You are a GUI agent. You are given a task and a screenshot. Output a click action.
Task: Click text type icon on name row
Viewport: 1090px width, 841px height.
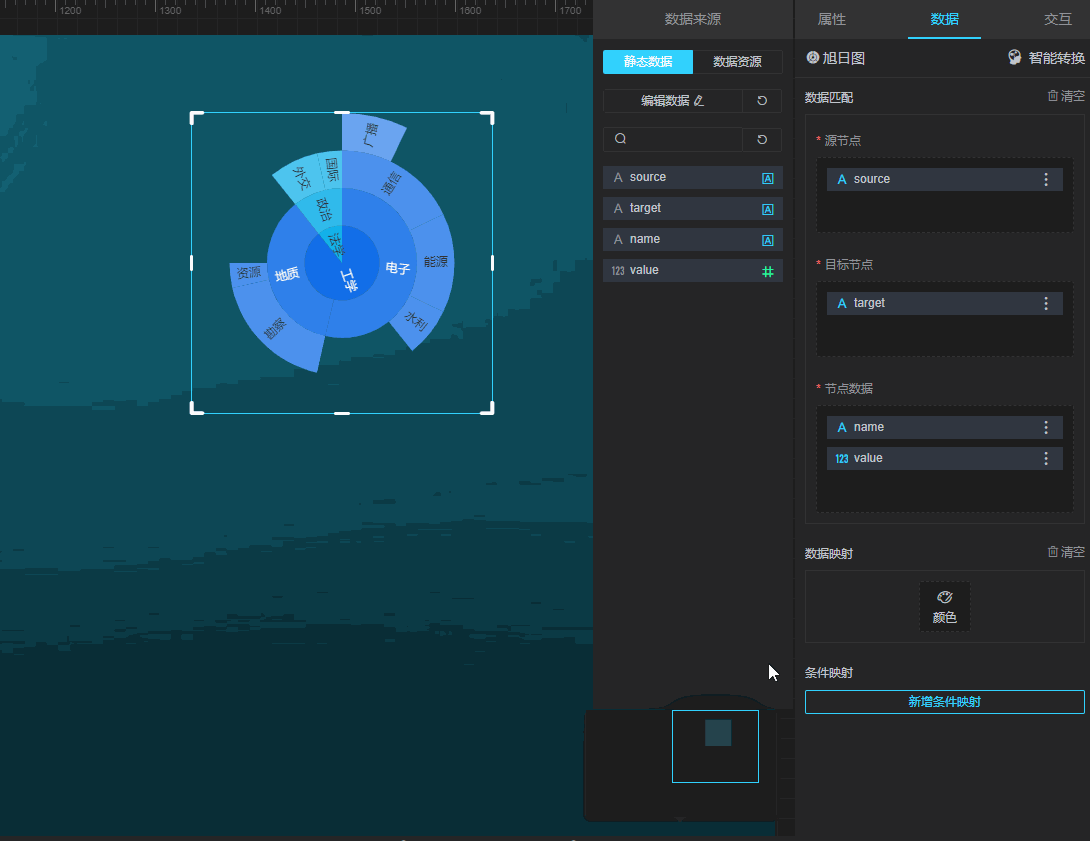(767, 240)
